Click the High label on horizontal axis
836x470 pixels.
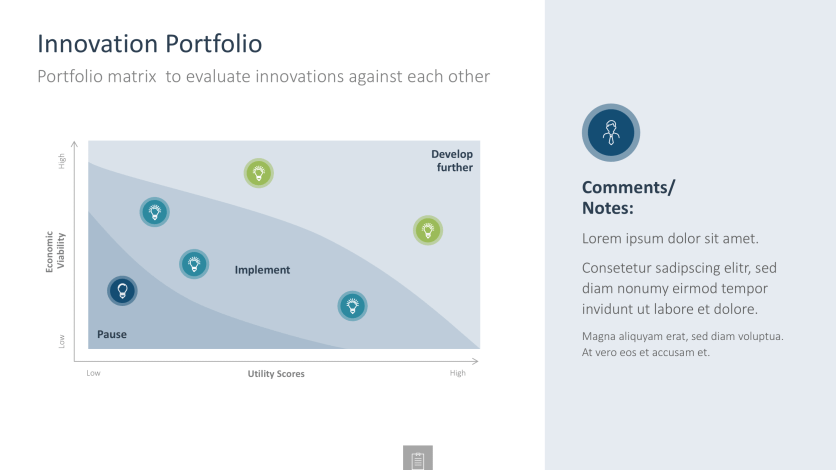pos(457,373)
